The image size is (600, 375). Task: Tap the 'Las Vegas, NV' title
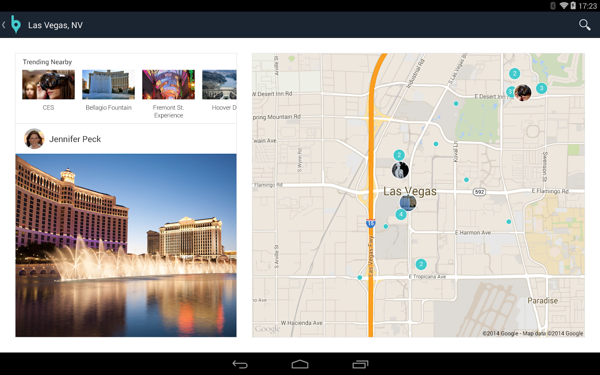[55, 25]
